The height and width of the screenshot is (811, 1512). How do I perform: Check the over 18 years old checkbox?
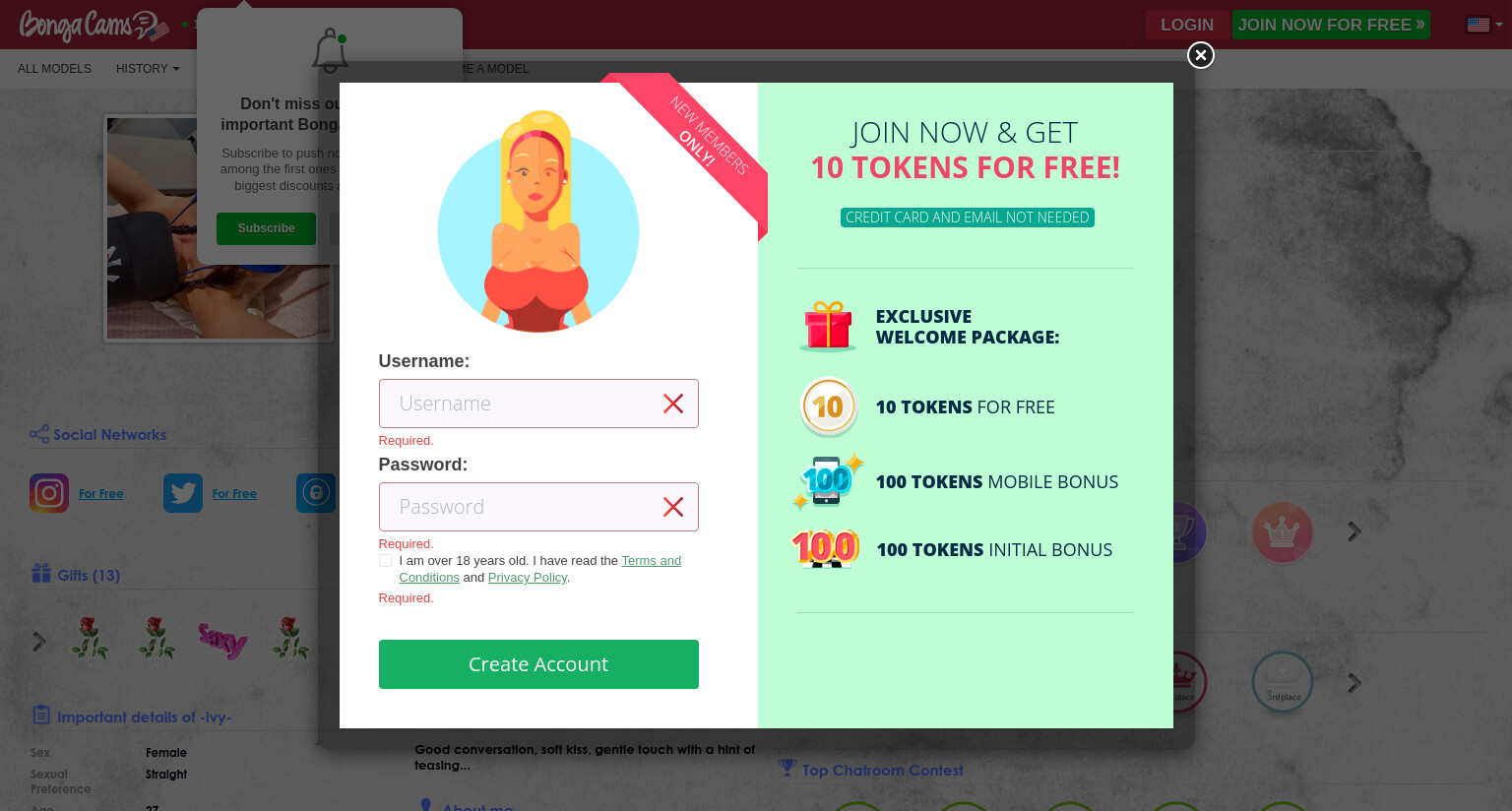385,561
